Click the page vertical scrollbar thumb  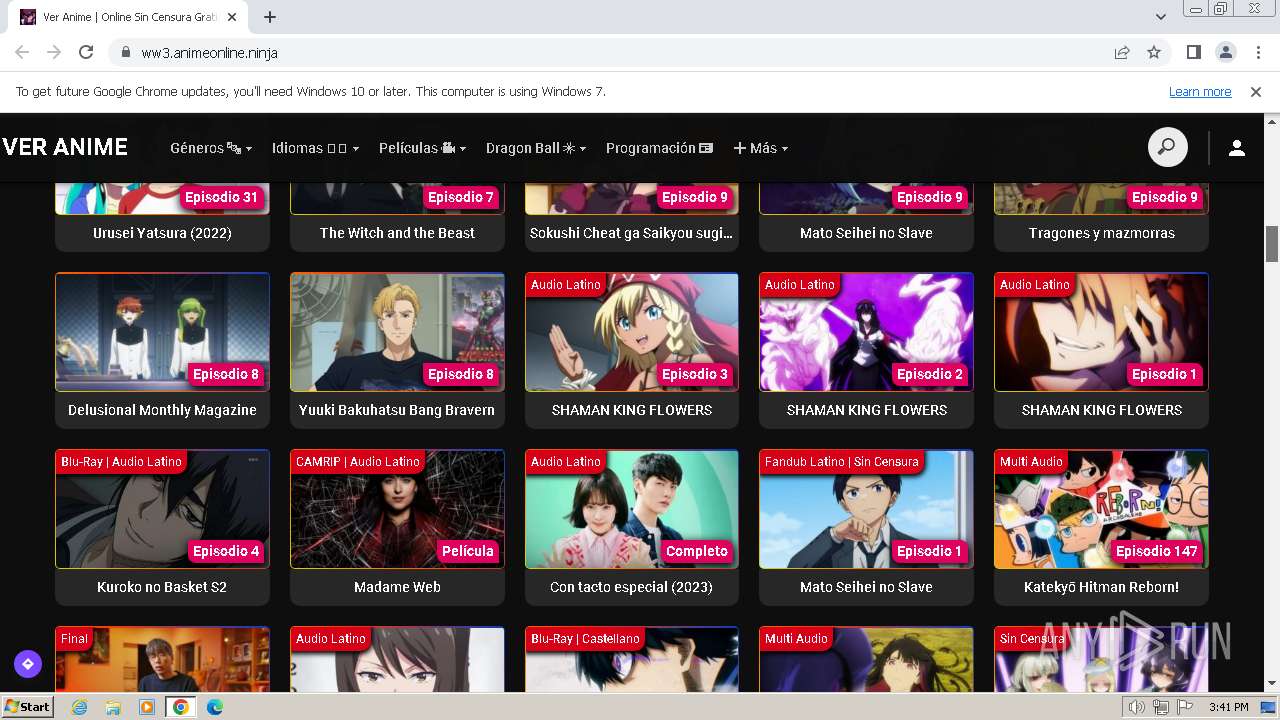point(1272,243)
